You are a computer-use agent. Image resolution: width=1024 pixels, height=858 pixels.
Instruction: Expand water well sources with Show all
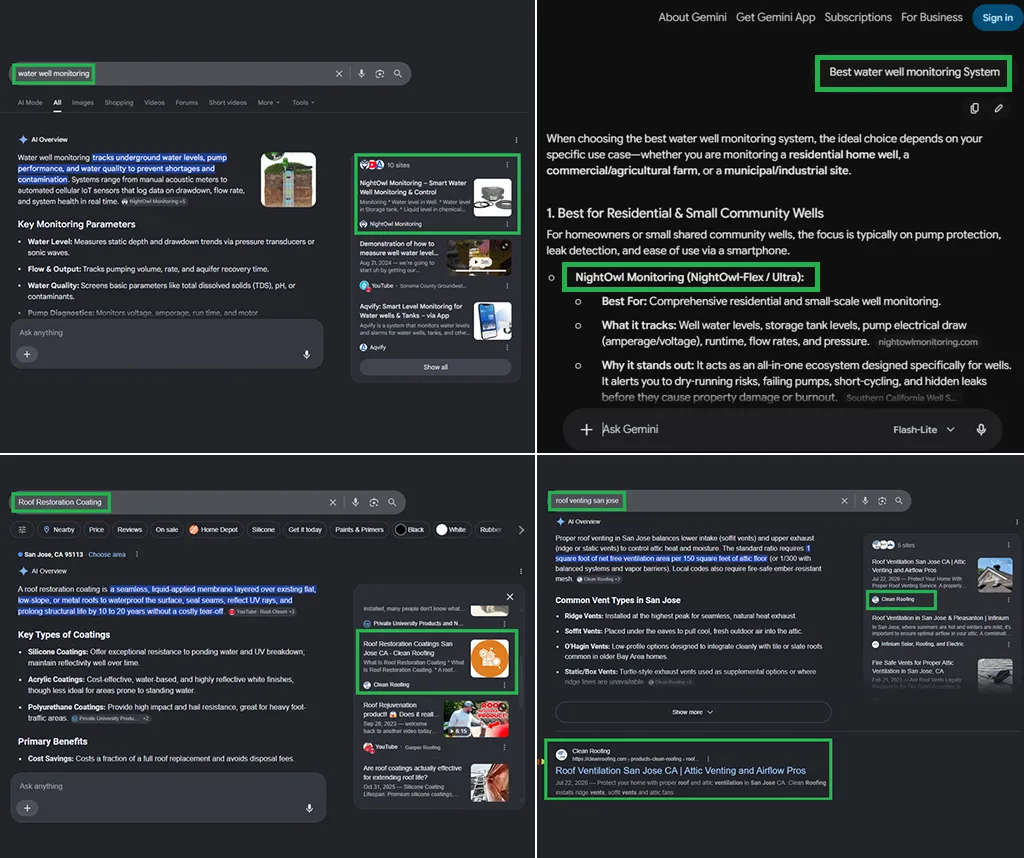(x=436, y=367)
